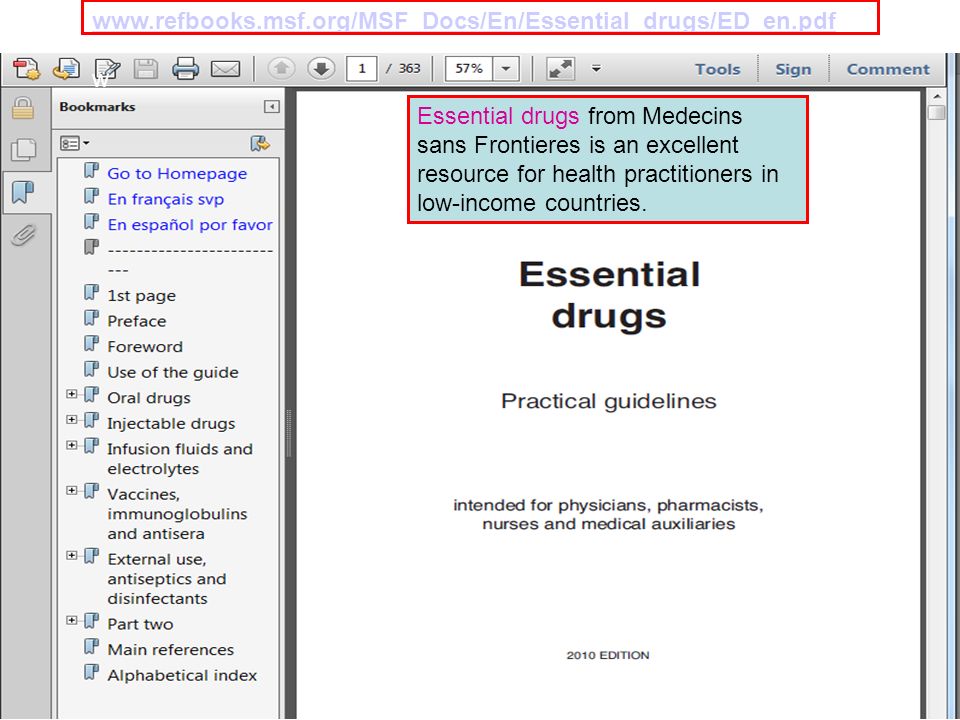Click the edit/sign document toolbar icon
This screenshot has height=720, width=960.
tap(107, 69)
